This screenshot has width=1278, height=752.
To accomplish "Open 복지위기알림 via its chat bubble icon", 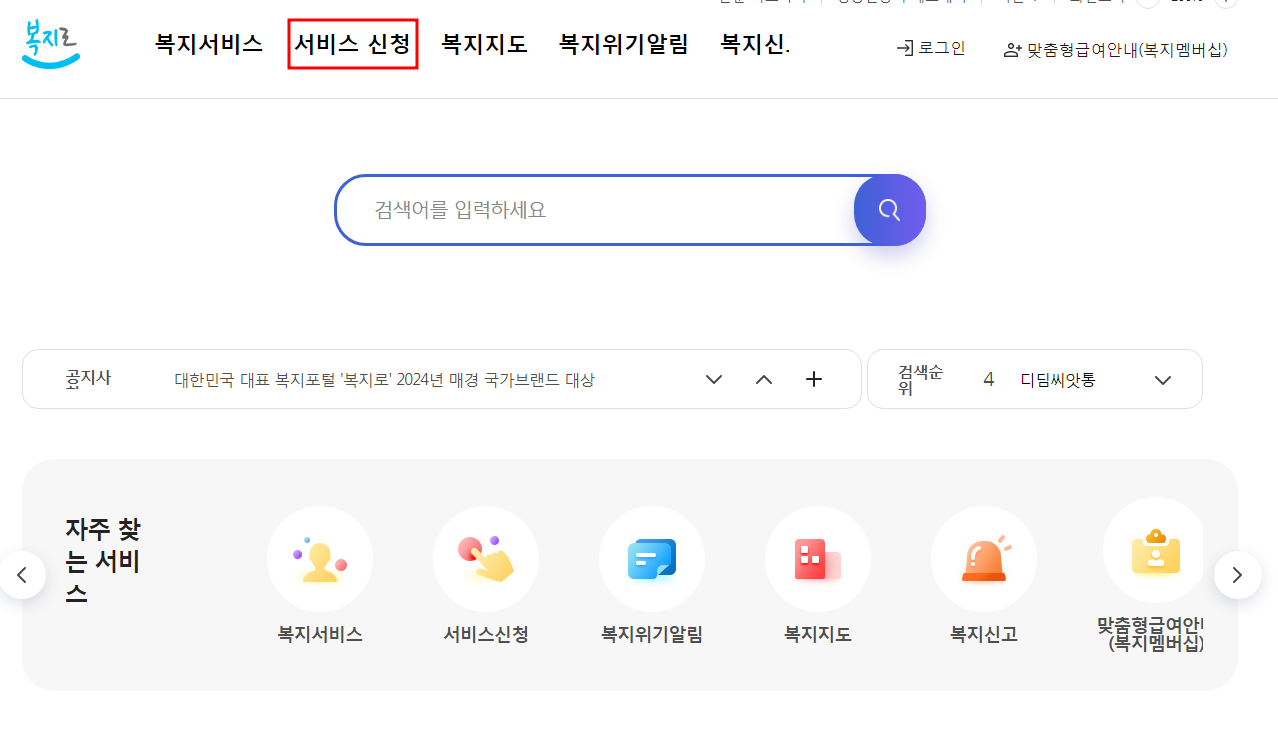I will coord(651,558).
